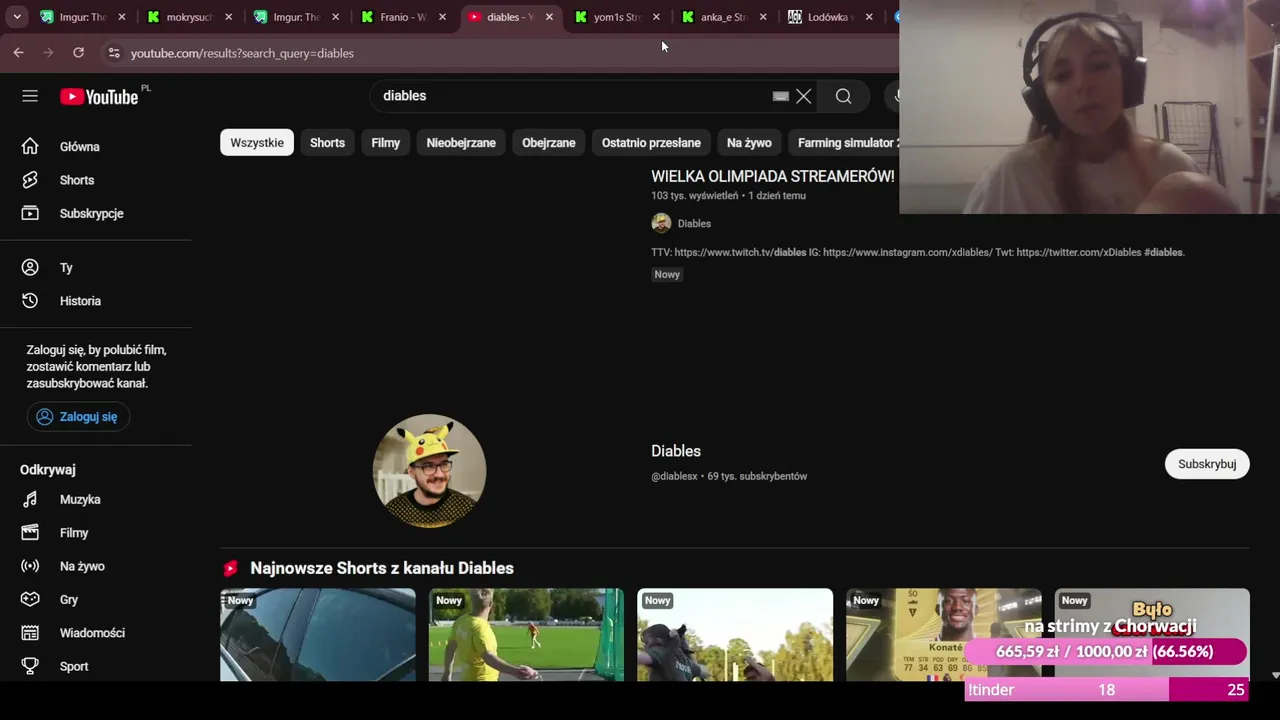Switch to the mokrysuch browser tab
The image size is (1280, 720).
[x=190, y=17]
